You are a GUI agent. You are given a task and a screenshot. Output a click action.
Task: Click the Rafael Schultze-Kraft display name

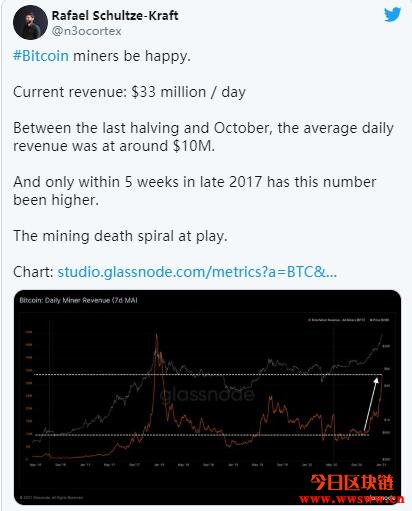(115, 15)
